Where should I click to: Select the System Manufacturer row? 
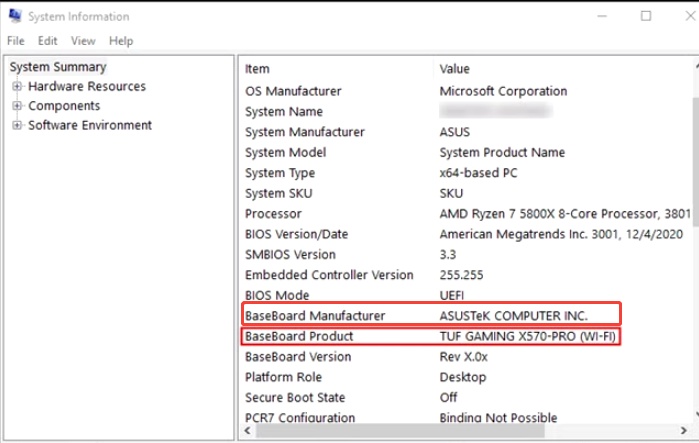(x=467, y=132)
